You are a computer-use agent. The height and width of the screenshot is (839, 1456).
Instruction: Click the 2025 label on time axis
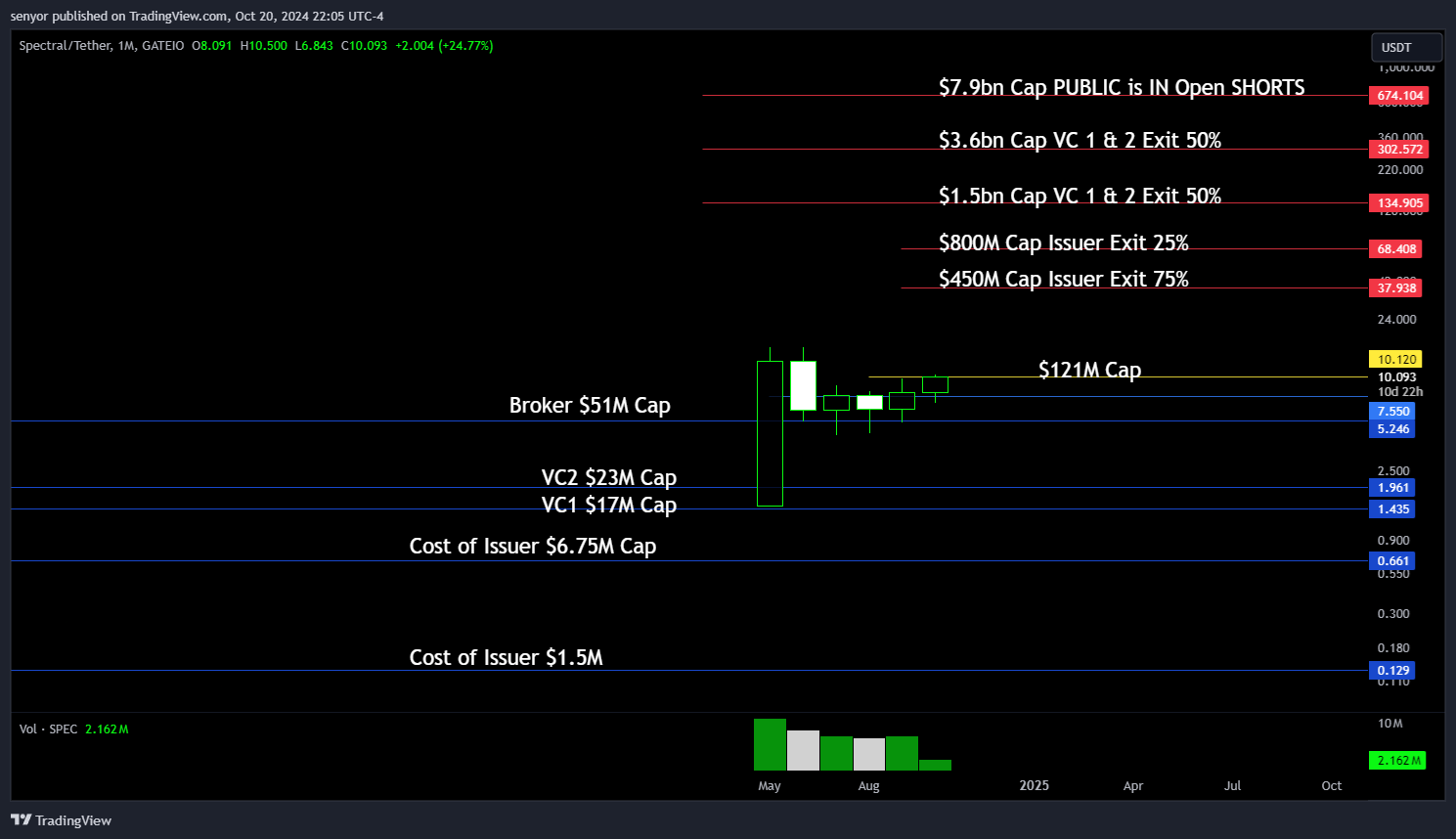(x=1034, y=786)
